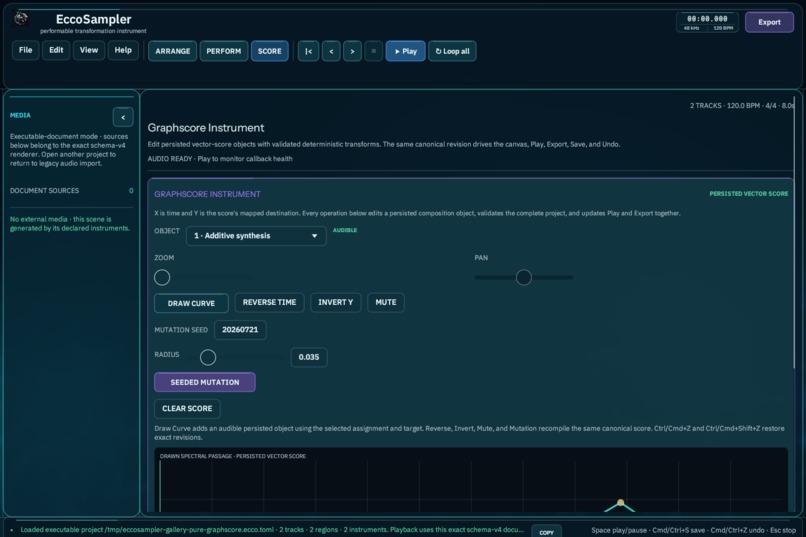The width and height of the screenshot is (806, 537).
Task: Switch to the PERFORM tab
Action: point(224,51)
